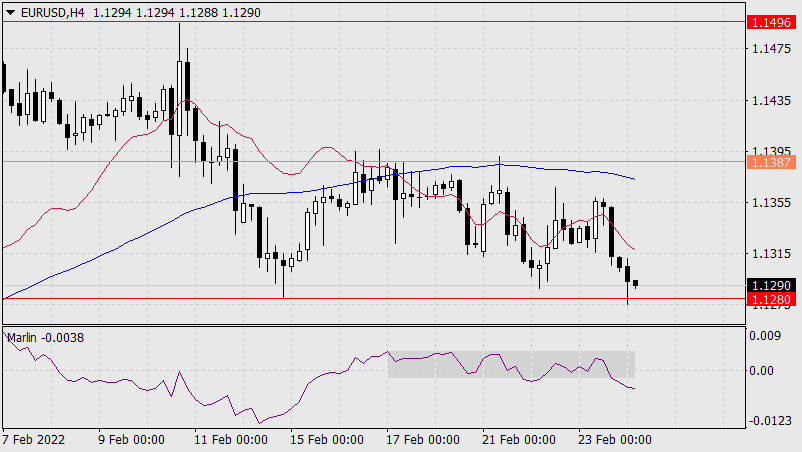Click the -0.0123 Marlin scale value

[x=769, y=421]
